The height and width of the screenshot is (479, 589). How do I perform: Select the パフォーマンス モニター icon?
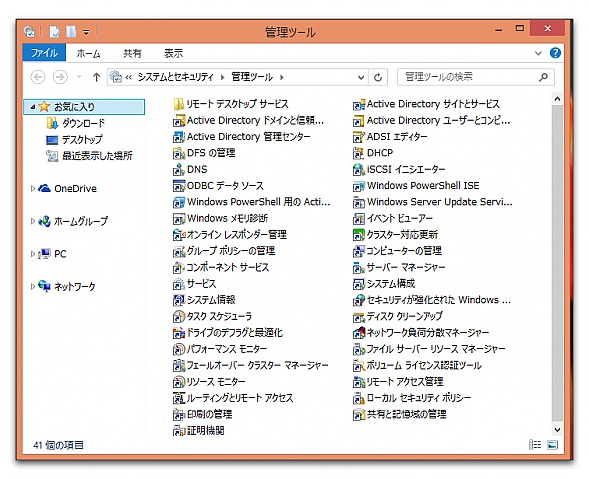179,349
